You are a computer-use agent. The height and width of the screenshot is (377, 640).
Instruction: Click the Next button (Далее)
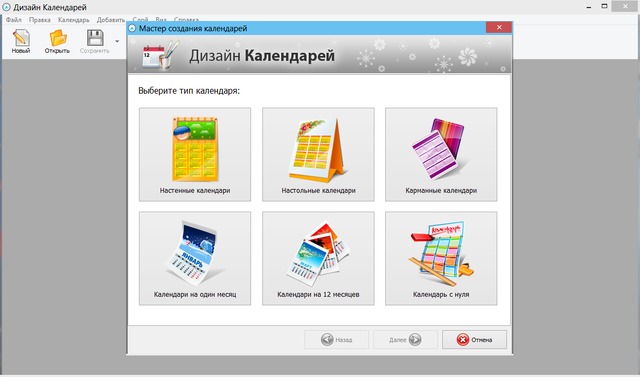405,339
